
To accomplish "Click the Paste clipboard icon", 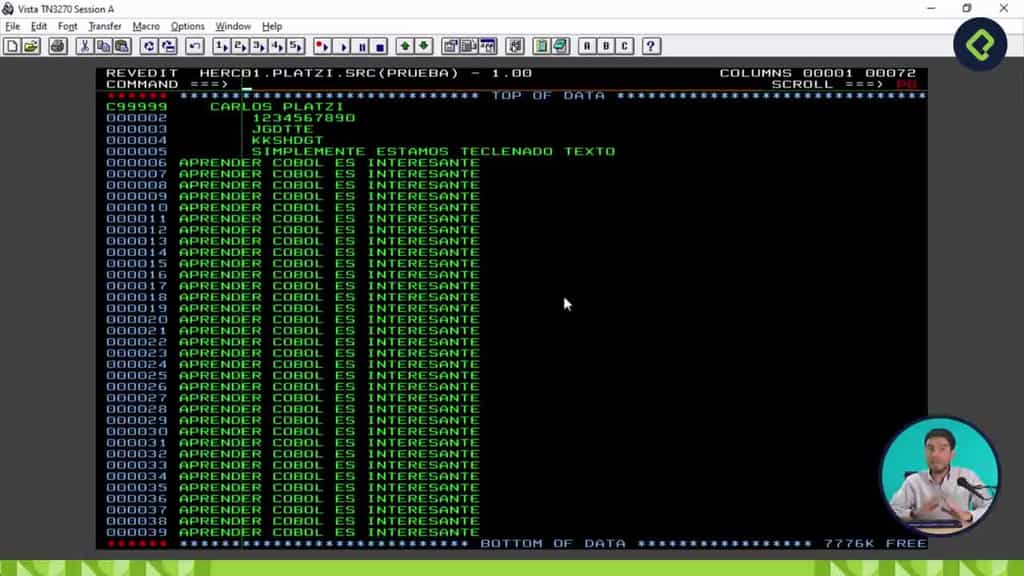I will tap(122, 46).
